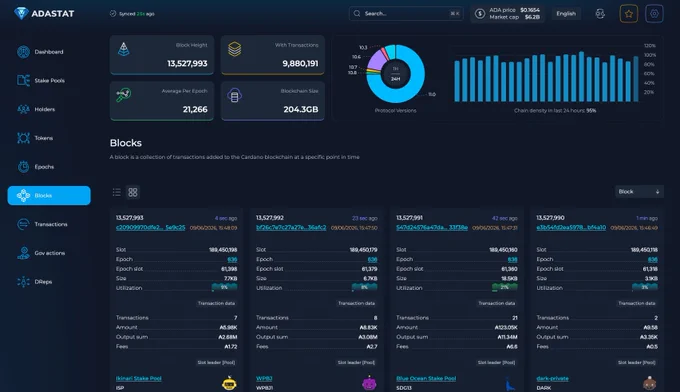The height and width of the screenshot is (392, 680).
Task: Open the Stake Pools sidebar icon
Action: [x=23, y=80]
